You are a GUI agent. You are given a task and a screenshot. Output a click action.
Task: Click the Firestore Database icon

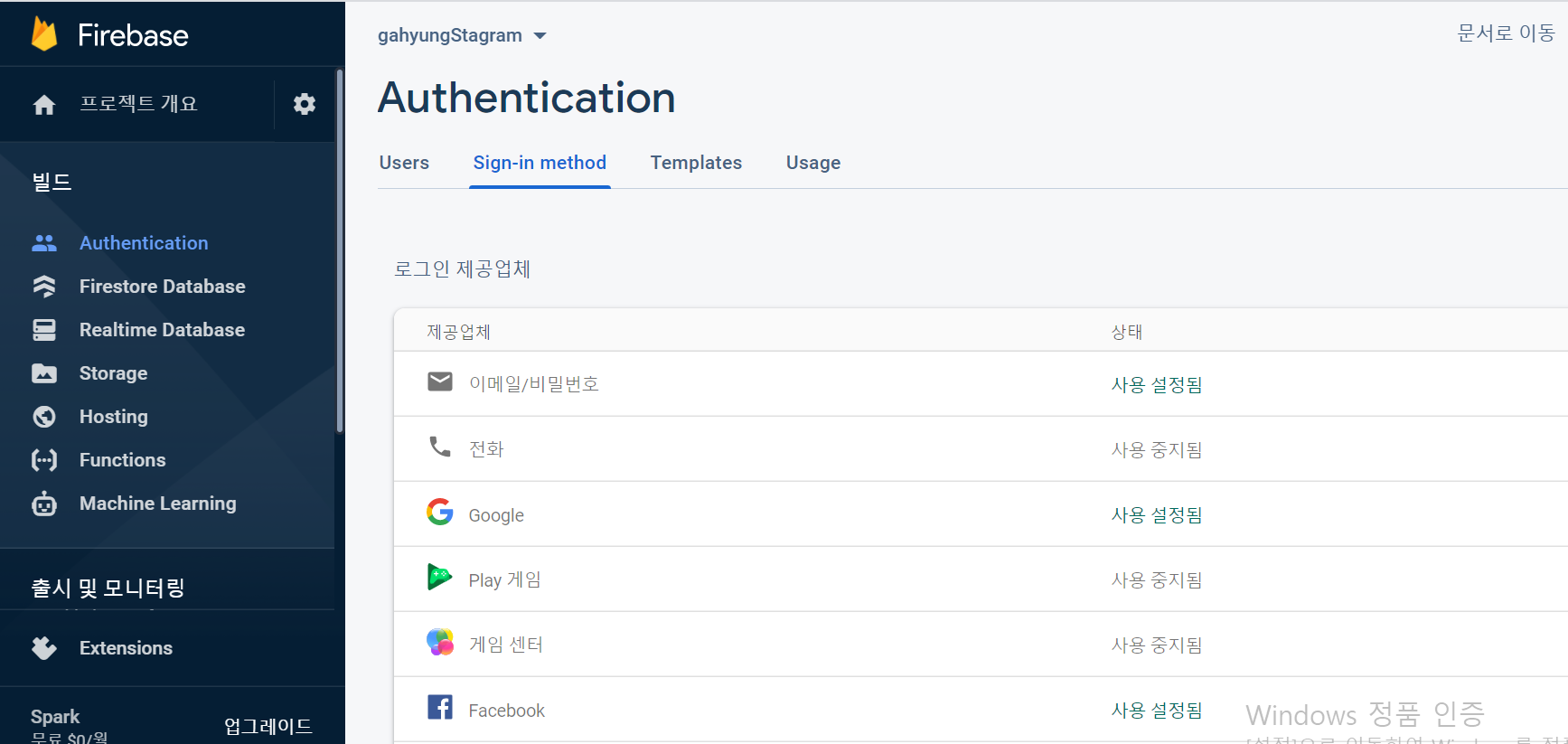click(44, 287)
